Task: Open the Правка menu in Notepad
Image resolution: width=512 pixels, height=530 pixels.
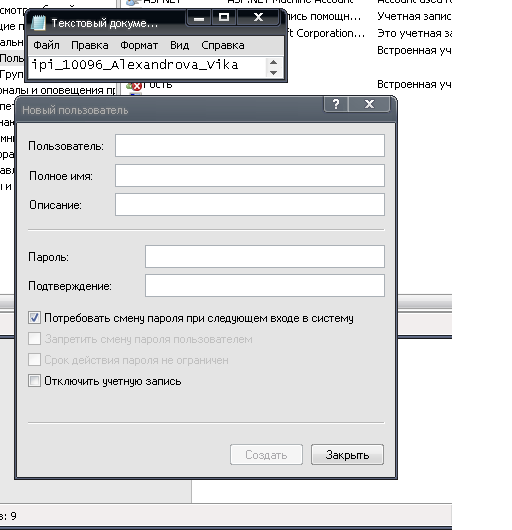Action: 90,45
